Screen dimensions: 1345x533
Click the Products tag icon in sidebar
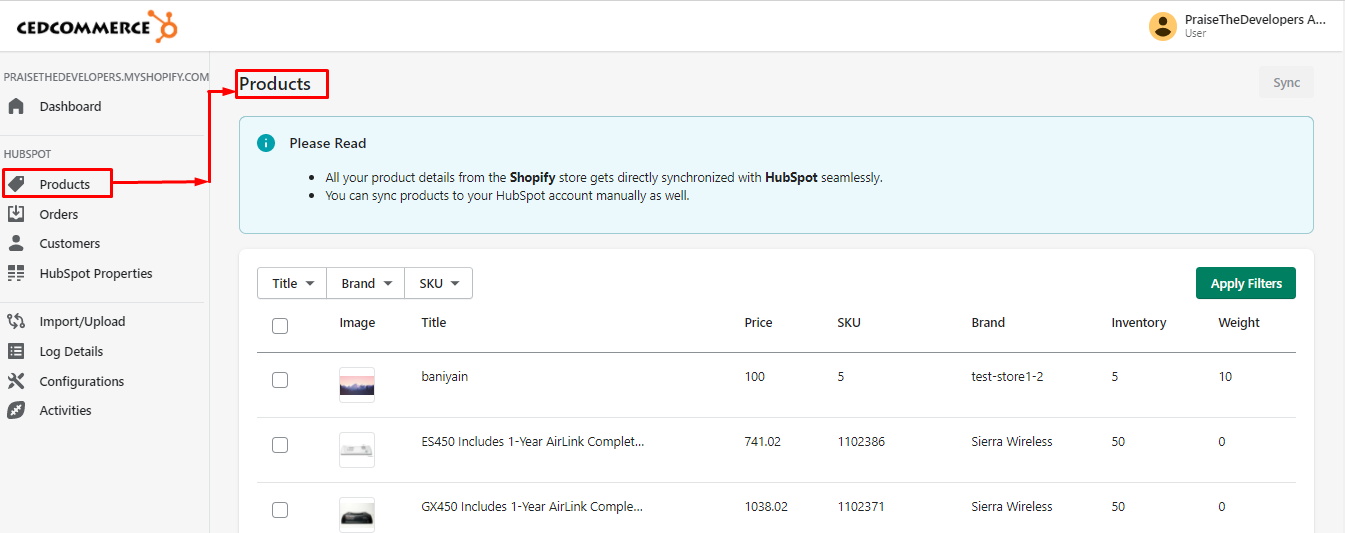click(16, 184)
